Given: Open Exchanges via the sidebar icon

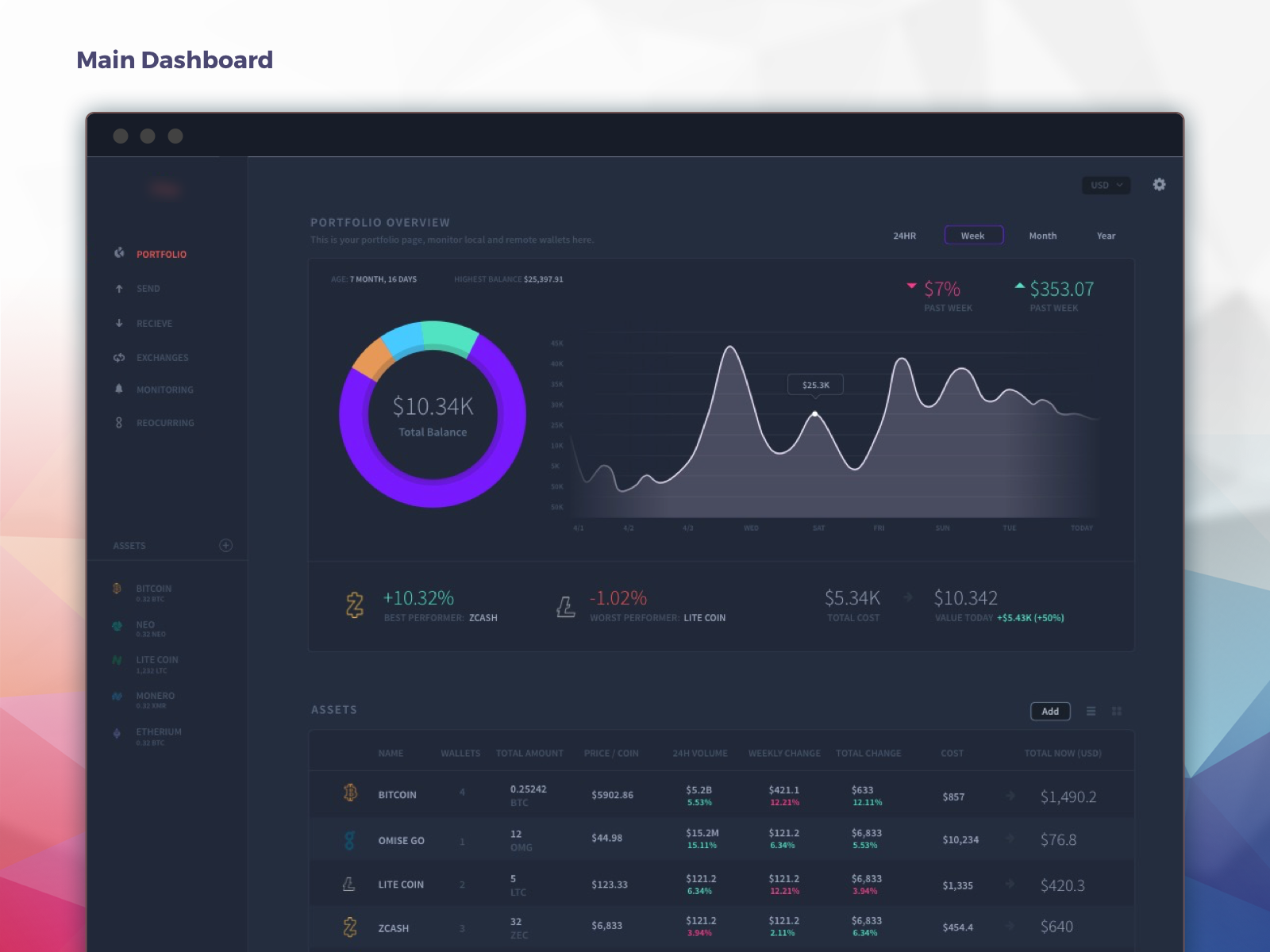Looking at the screenshot, I should click(x=117, y=357).
